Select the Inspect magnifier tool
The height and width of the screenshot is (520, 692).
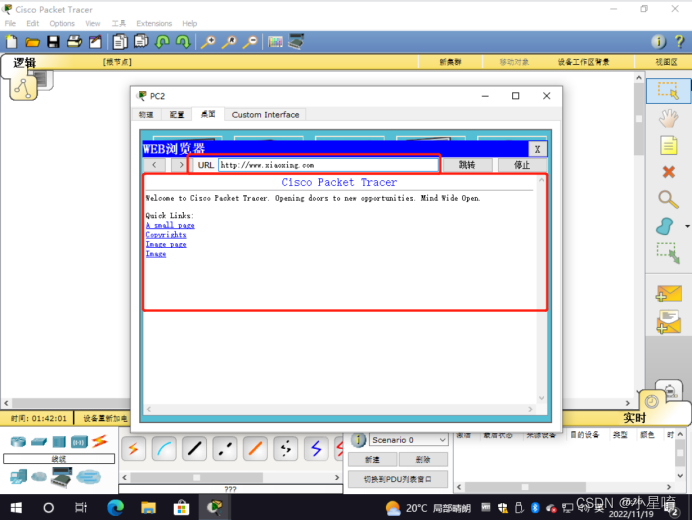click(x=668, y=199)
